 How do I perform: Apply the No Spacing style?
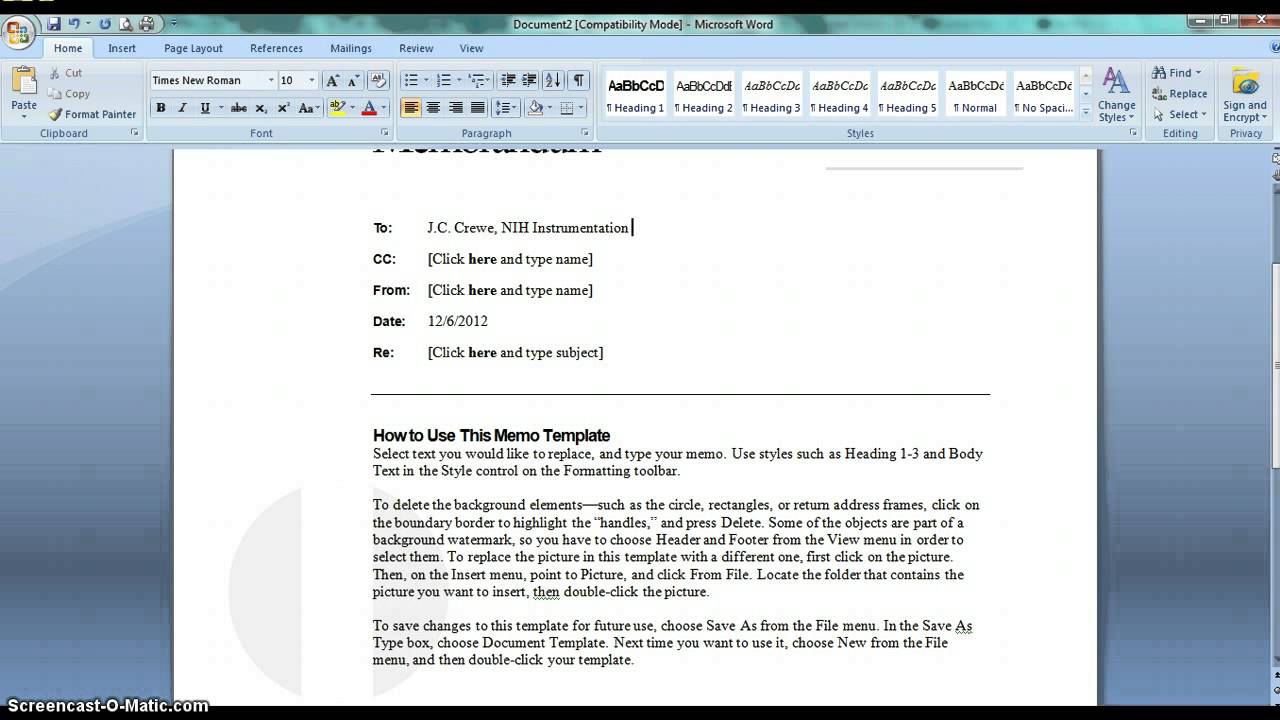tap(1044, 95)
